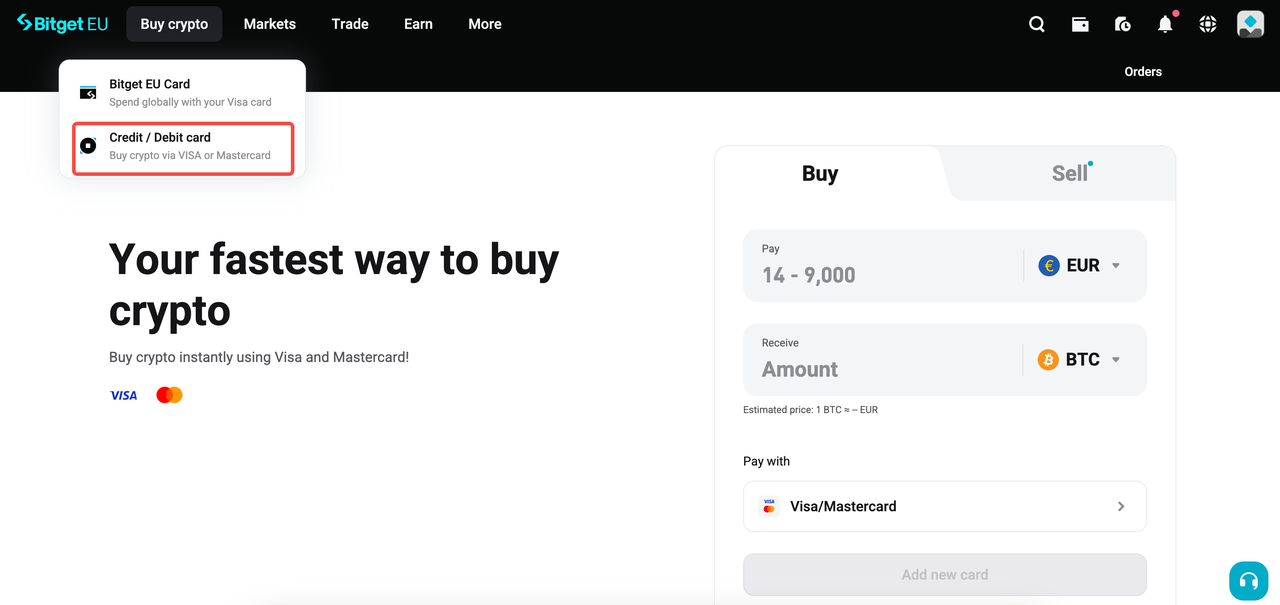Click the Visa logo under headline

tap(123, 395)
